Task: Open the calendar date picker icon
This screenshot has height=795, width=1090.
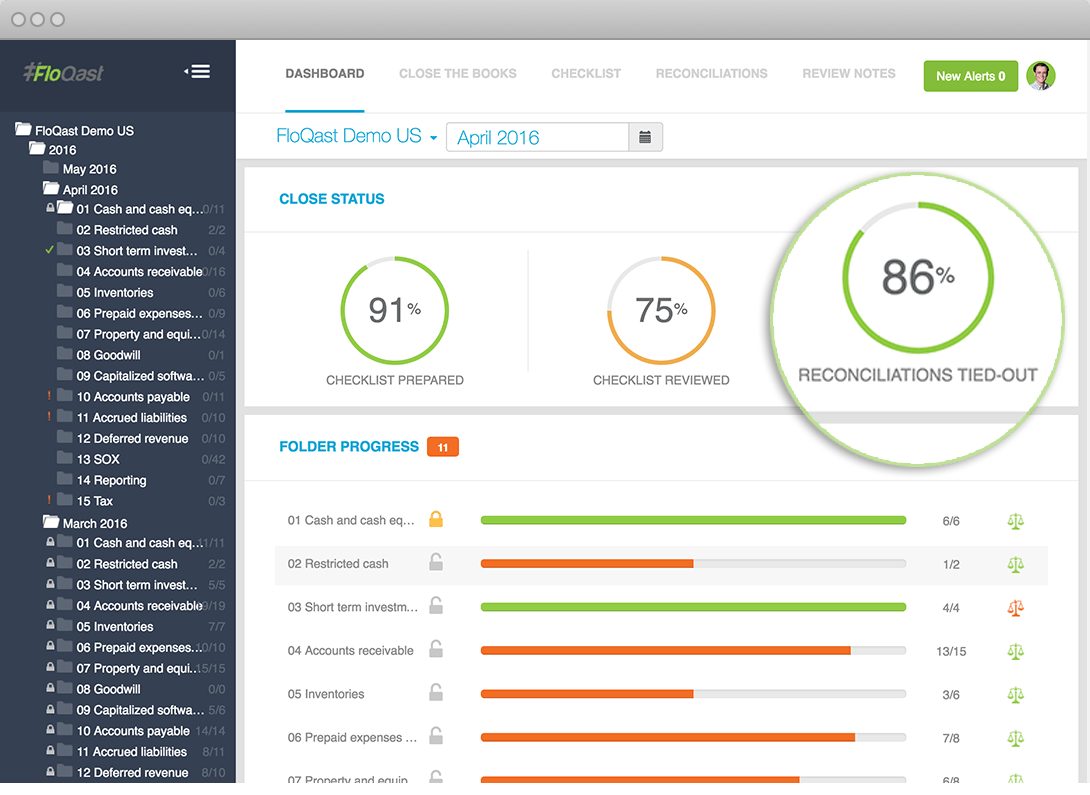Action: (645, 138)
